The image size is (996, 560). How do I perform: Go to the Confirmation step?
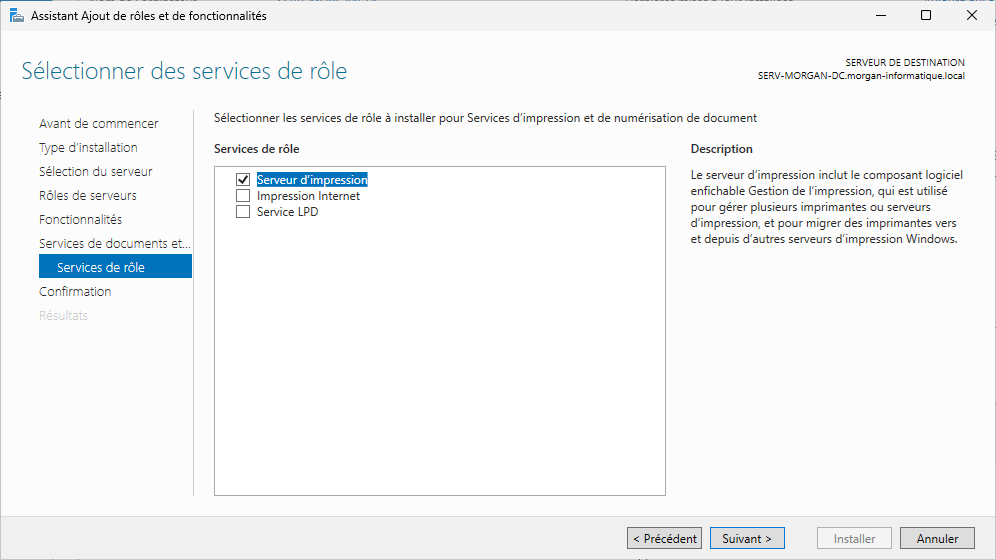(x=75, y=292)
